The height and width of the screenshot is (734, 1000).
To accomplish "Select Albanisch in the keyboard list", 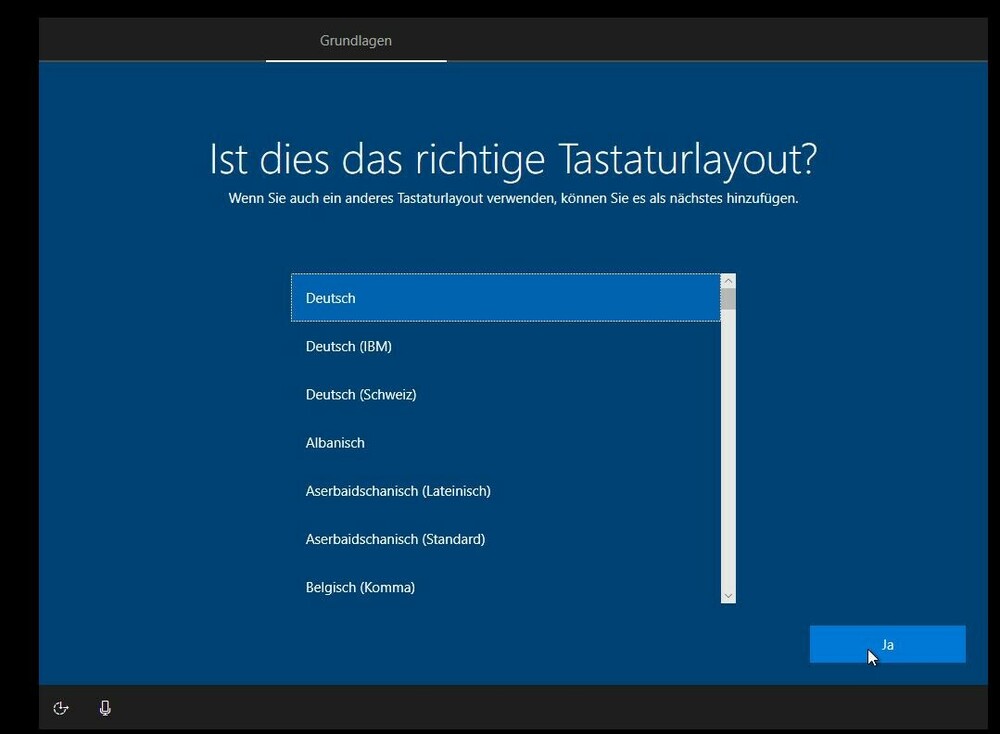I will point(505,442).
